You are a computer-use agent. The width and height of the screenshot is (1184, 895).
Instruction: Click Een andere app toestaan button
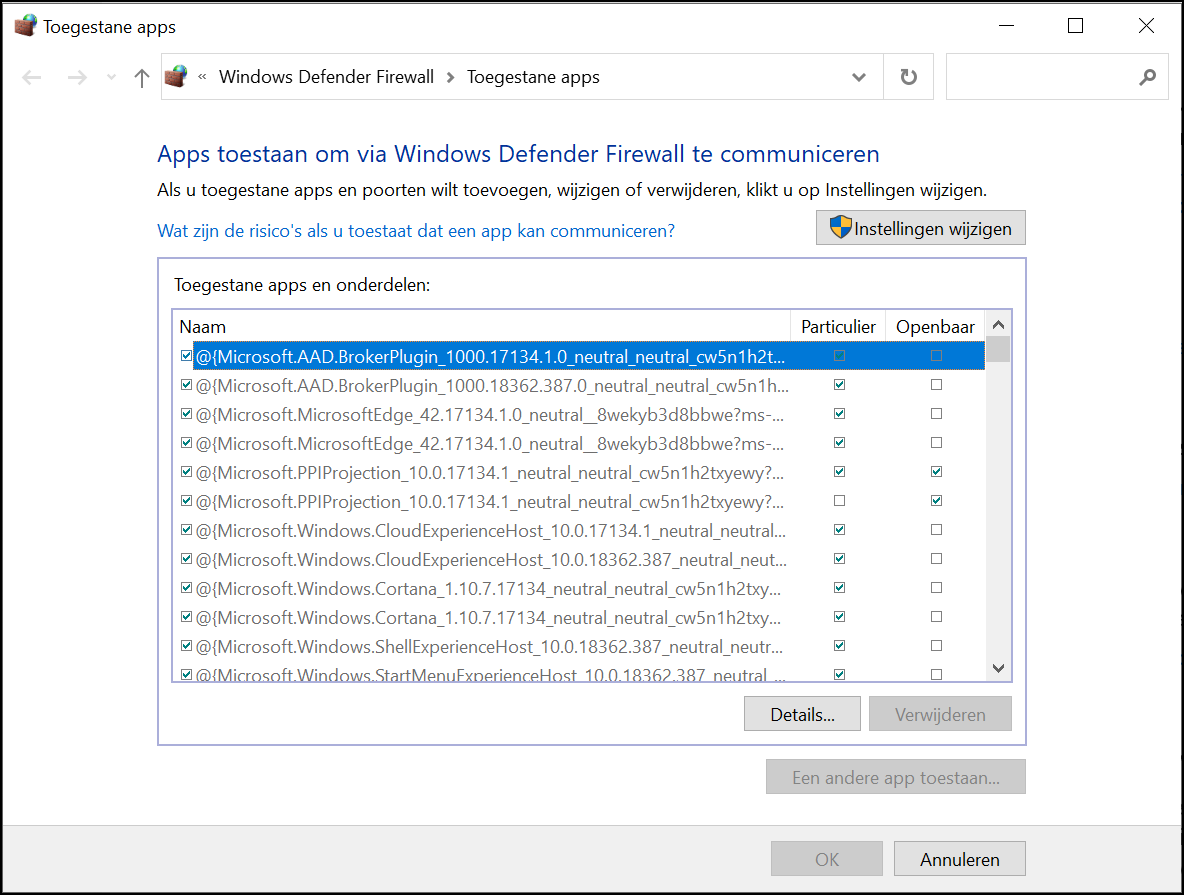[896, 777]
